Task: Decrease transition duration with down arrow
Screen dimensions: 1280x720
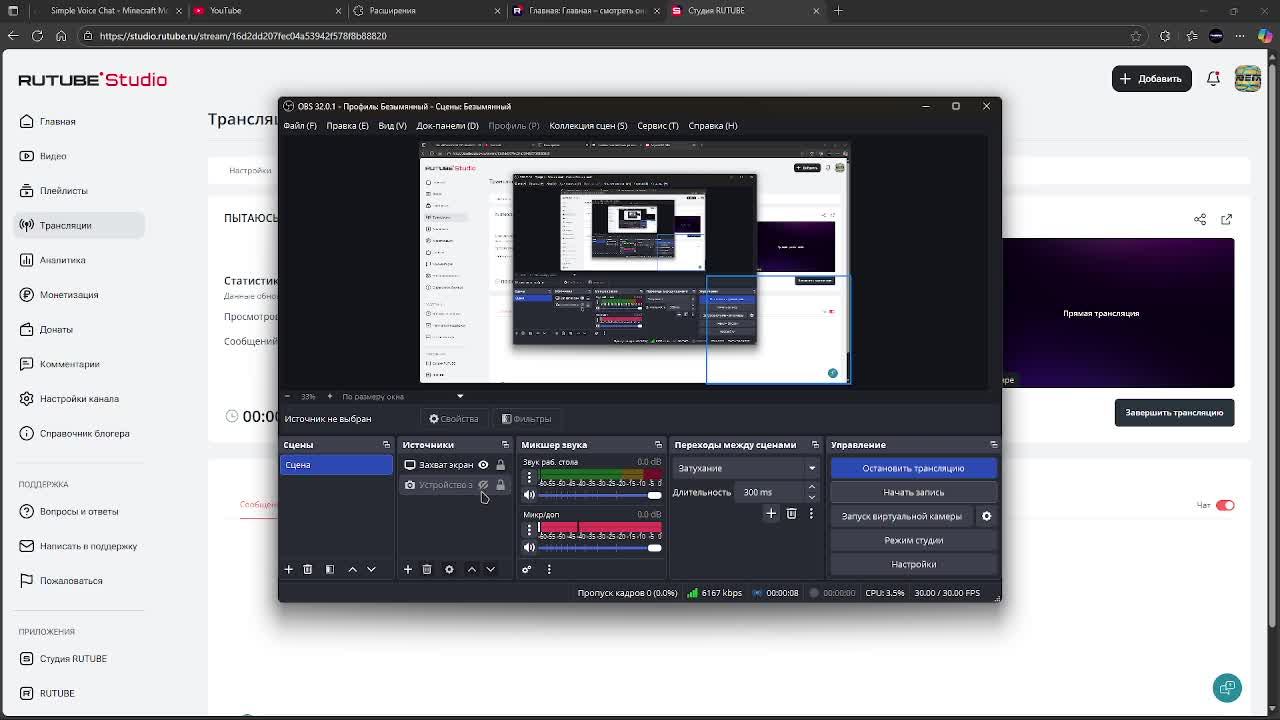Action: tap(811, 497)
